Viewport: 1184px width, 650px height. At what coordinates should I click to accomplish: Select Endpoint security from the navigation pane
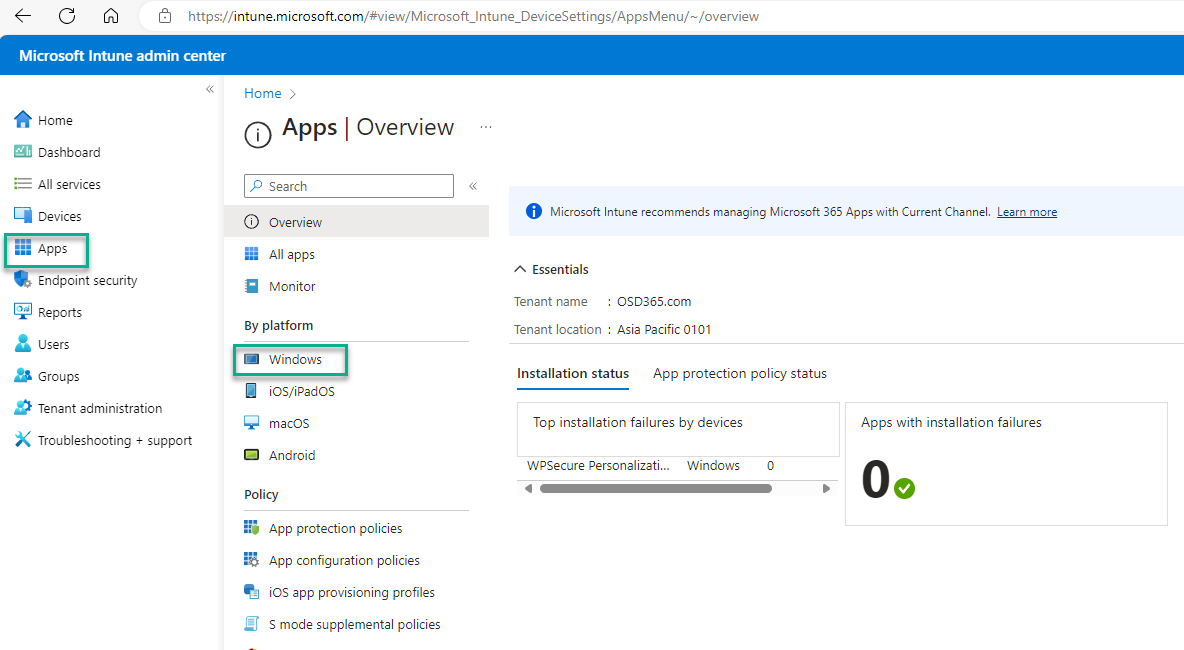tap(84, 280)
